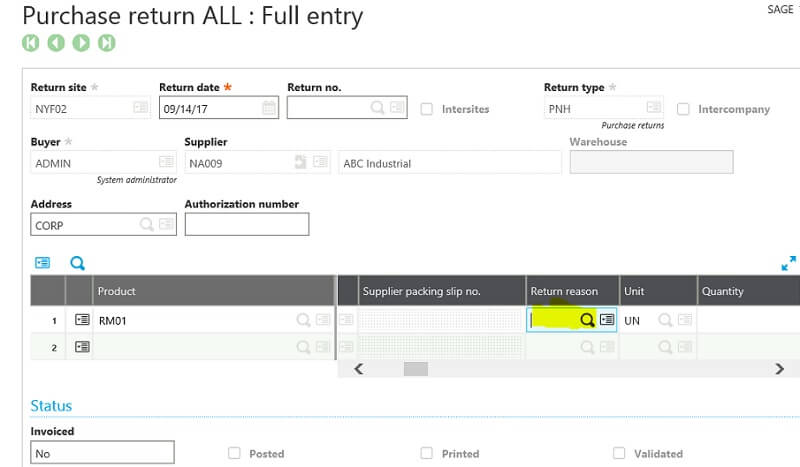This screenshot has width=800, height=467.
Task: Enable the Intersites checkbox
Action: tap(427, 109)
